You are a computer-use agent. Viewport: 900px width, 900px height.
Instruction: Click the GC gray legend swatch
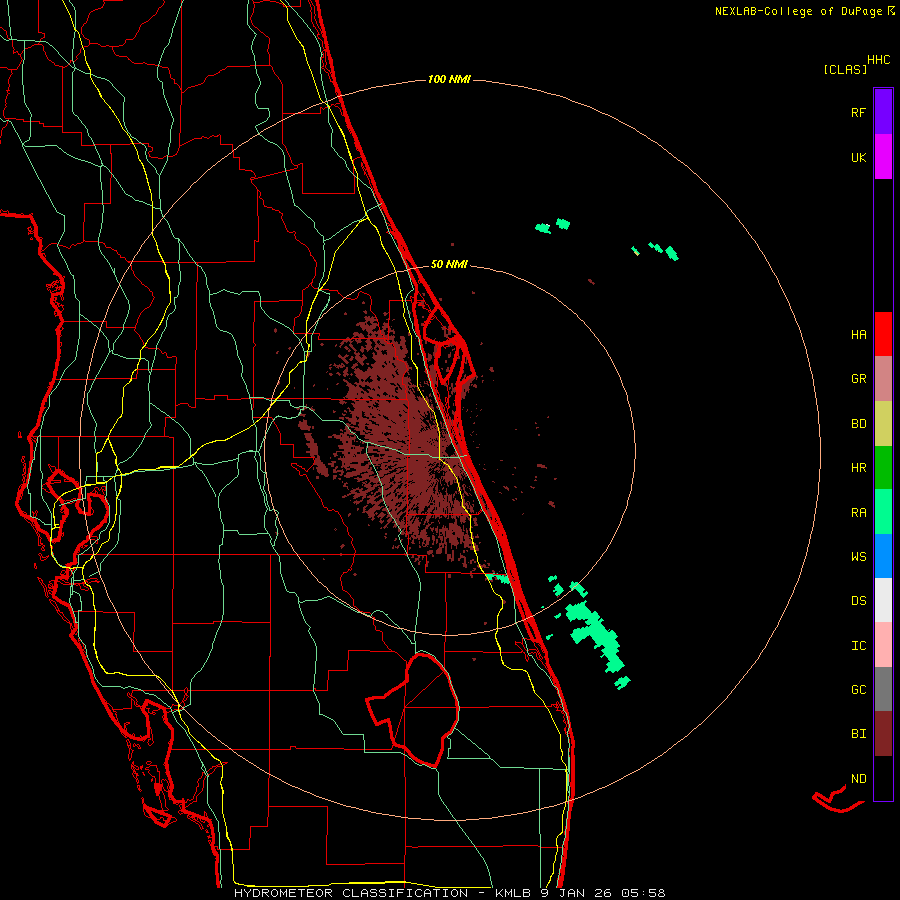[883, 689]
